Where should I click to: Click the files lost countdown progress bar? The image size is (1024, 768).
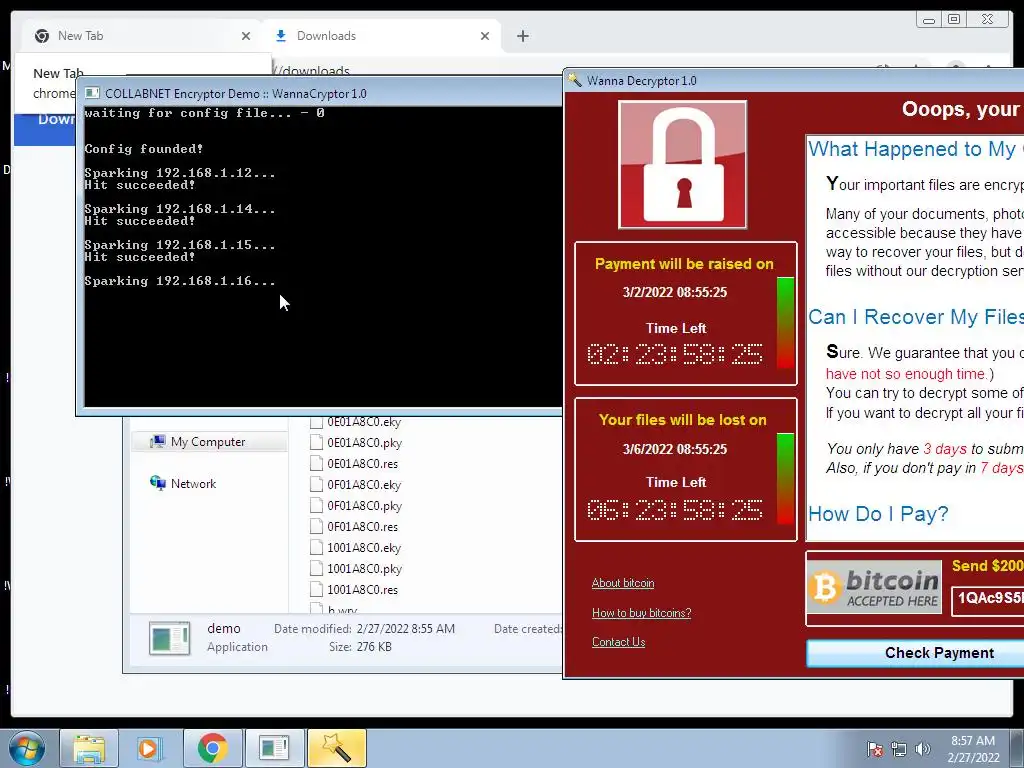click(x=786, y=479)
